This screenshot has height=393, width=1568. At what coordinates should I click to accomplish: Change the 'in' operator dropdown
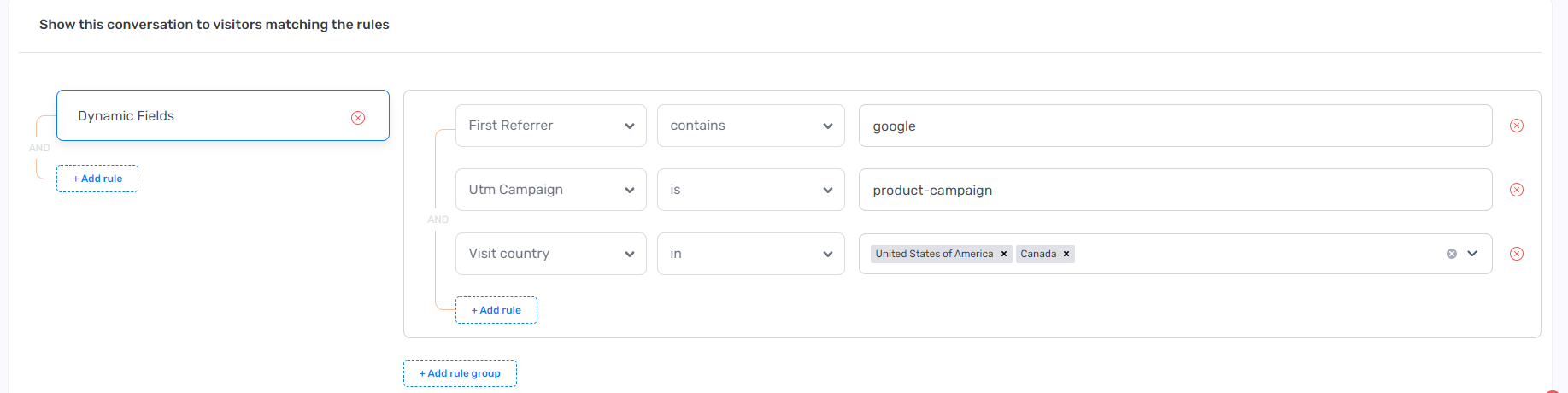pos(750,254)
